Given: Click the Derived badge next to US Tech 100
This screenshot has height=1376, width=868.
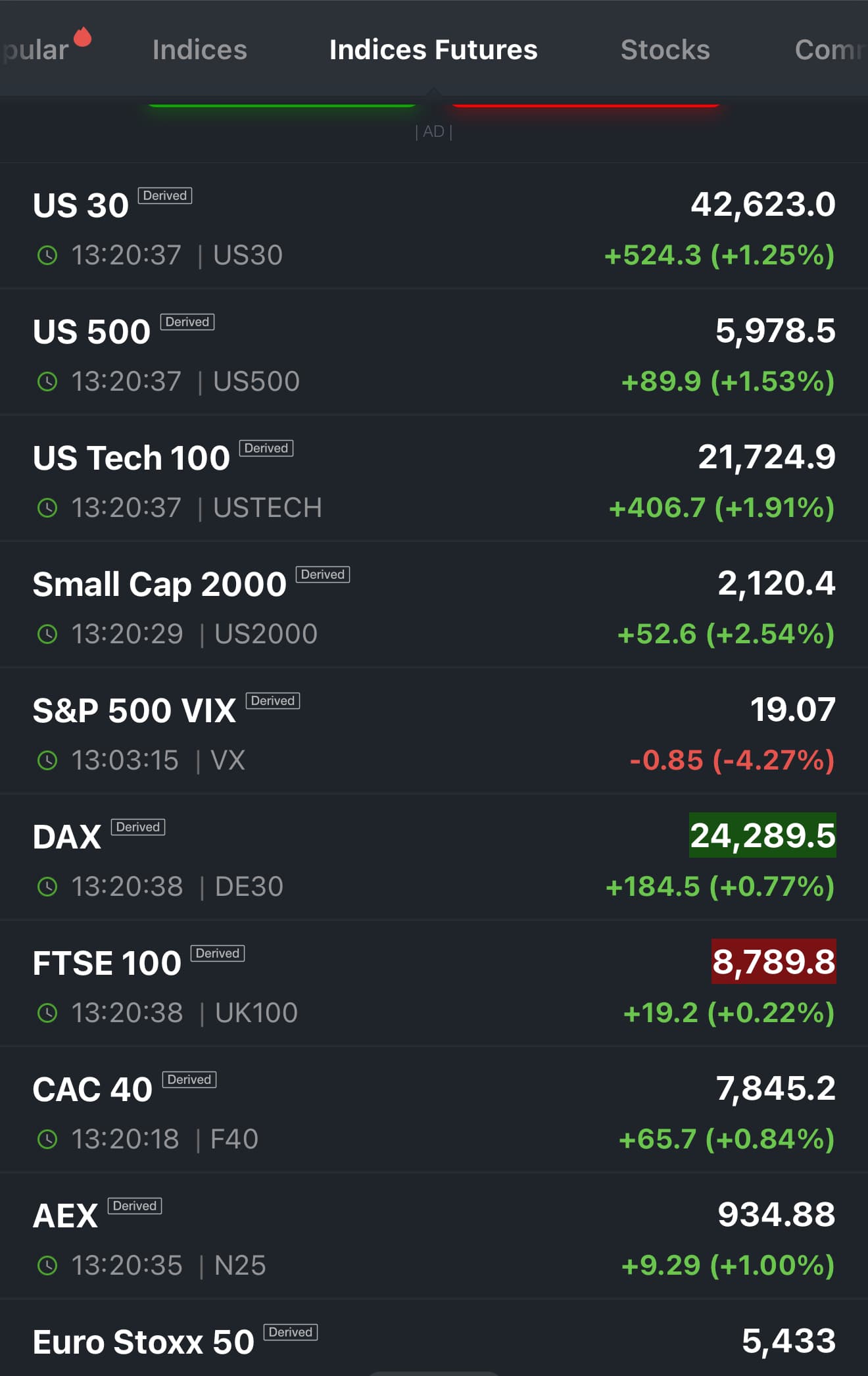Looking at the screenshot, I should point(266,448).
